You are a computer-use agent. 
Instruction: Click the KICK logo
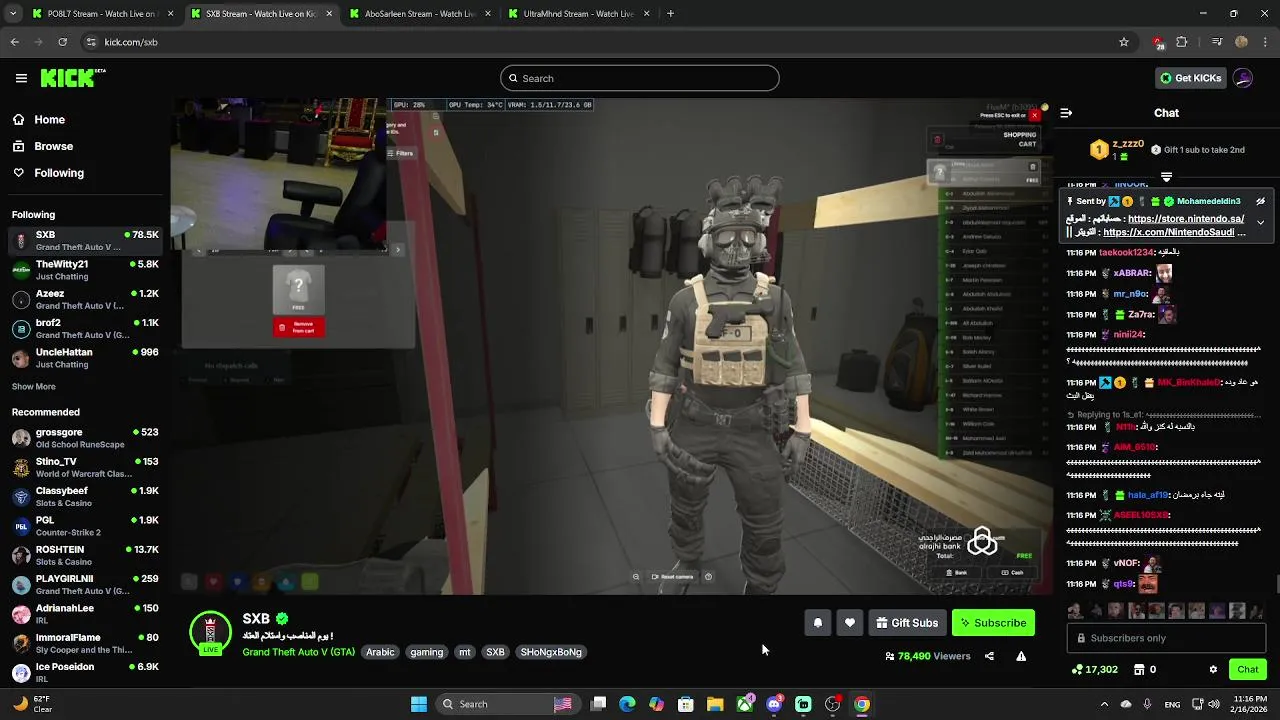pyautogui.click(x=73, y=78)
